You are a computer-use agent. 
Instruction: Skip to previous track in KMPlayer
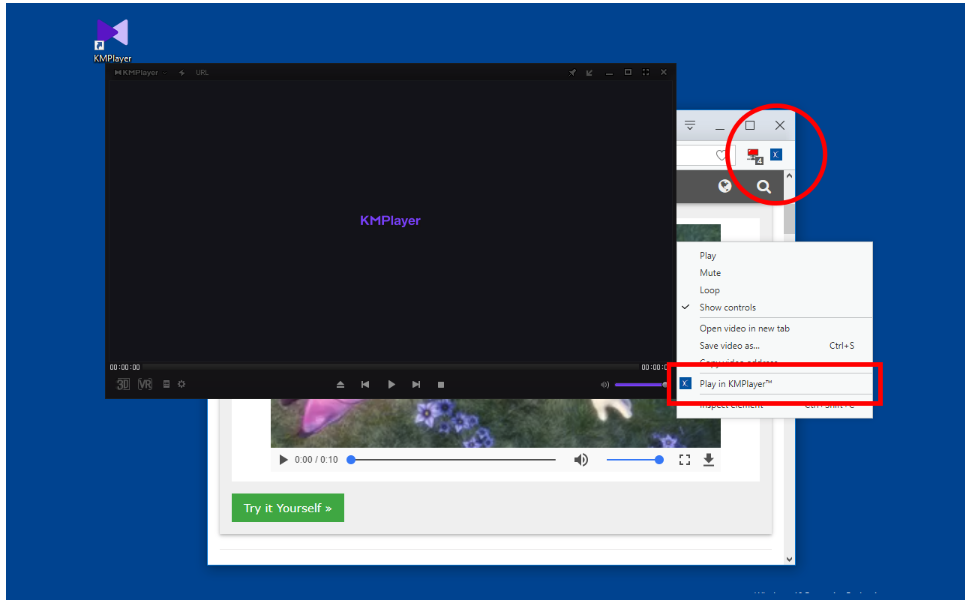pyautogui.click(x=365, y=385)
